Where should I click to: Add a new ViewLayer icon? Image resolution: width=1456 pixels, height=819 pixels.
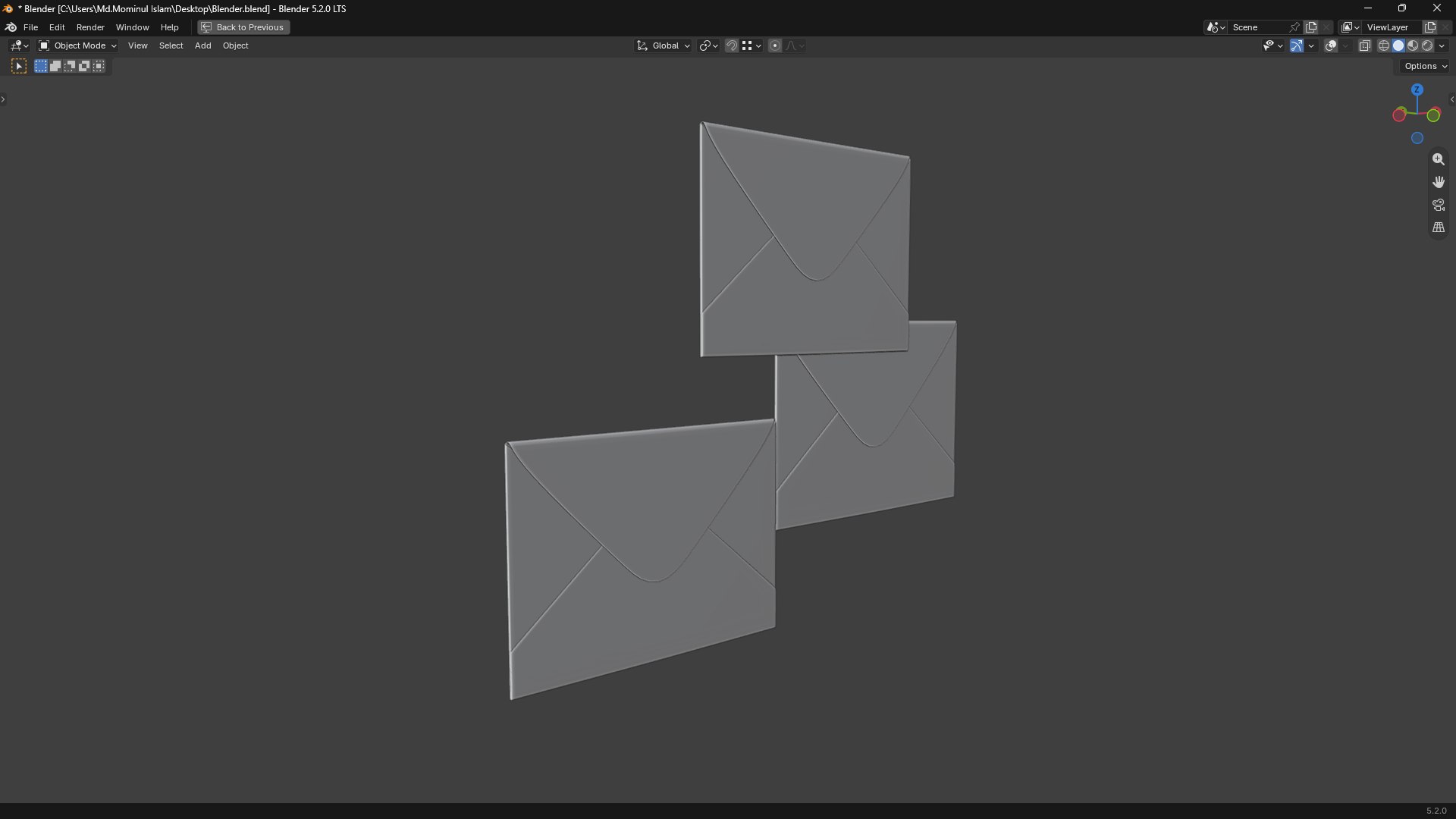coord(1430,27)
